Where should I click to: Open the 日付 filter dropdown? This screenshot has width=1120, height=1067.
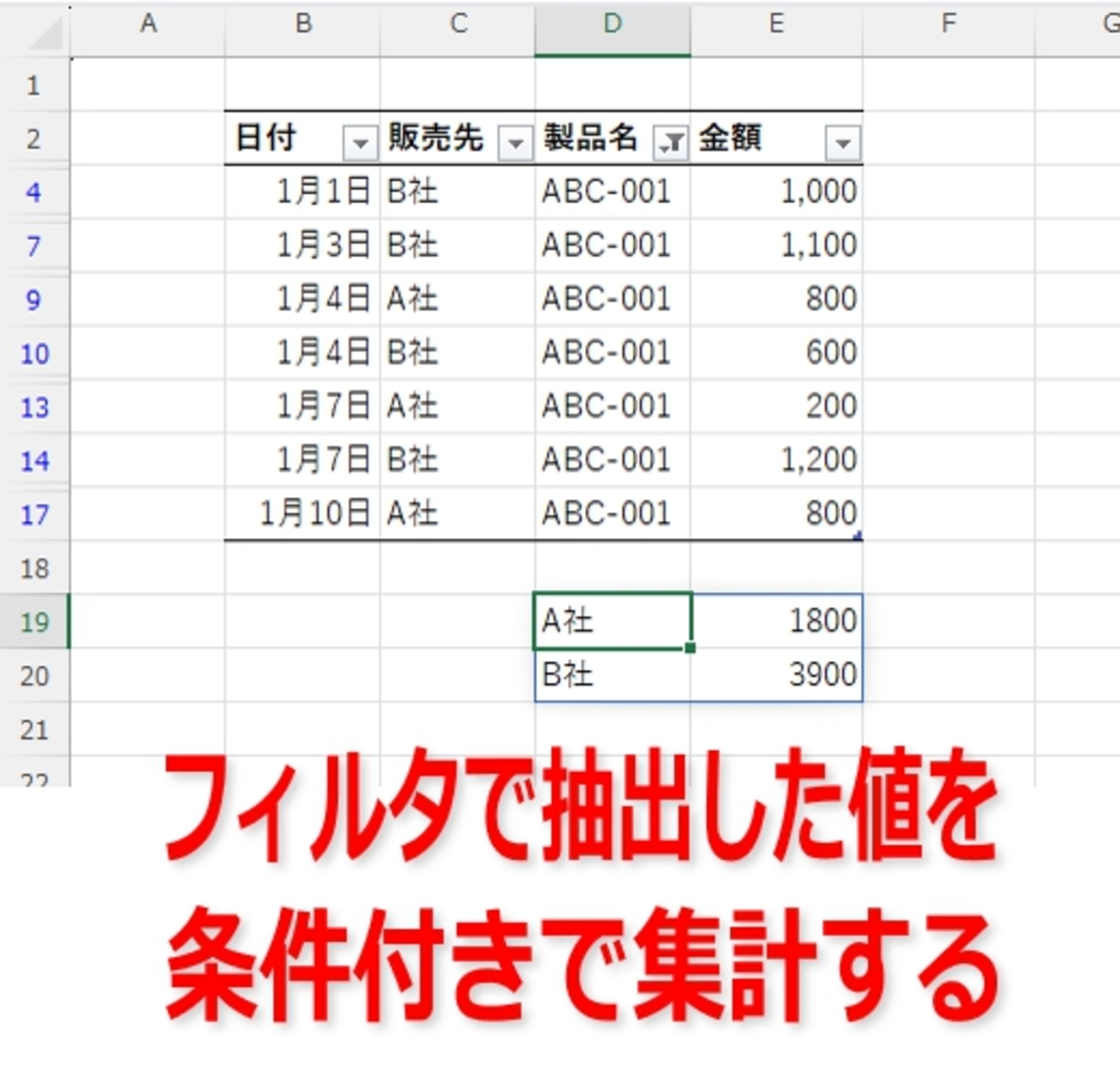(360, 143)
